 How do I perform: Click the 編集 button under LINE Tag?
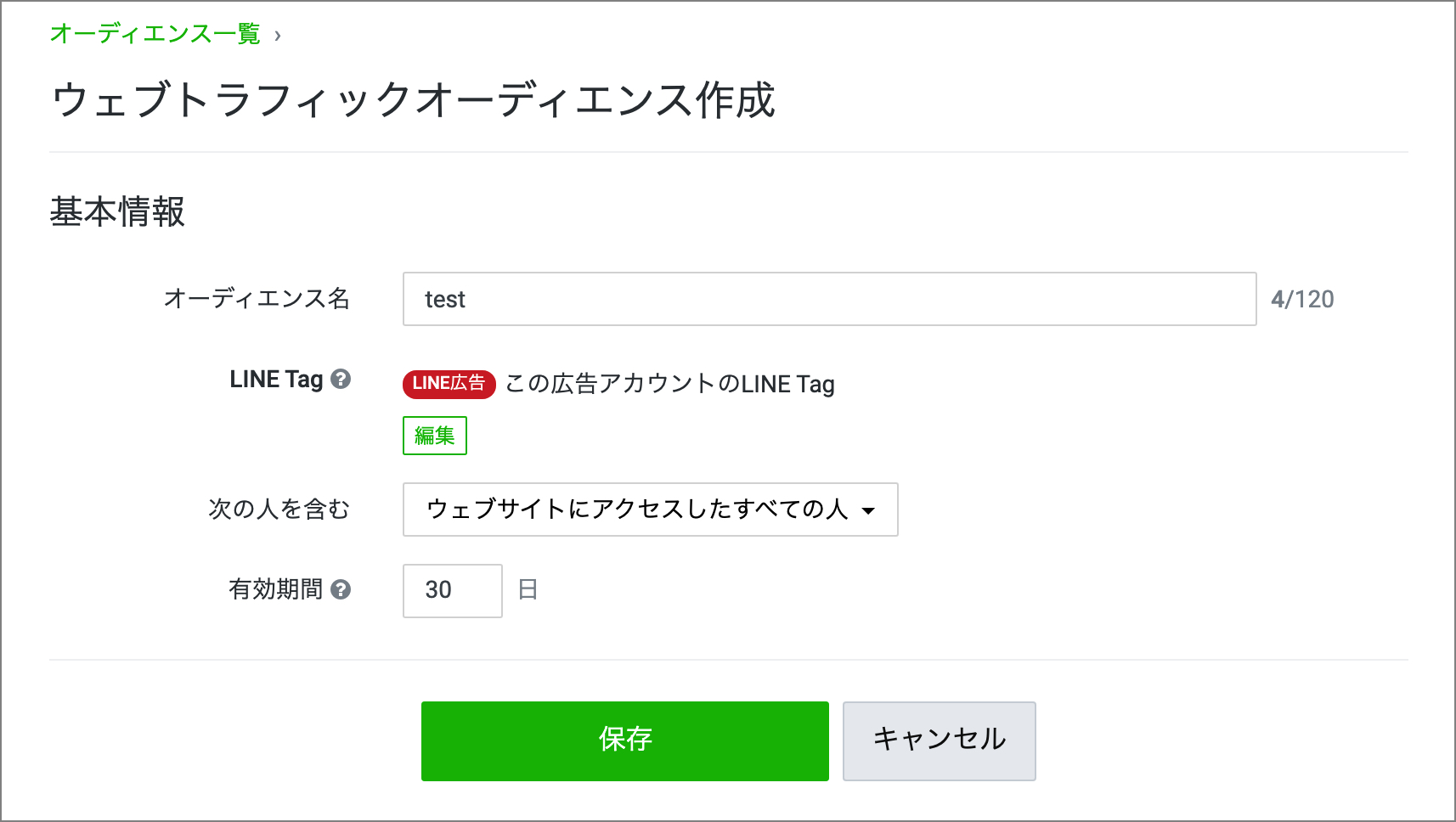tap(434, 436)
